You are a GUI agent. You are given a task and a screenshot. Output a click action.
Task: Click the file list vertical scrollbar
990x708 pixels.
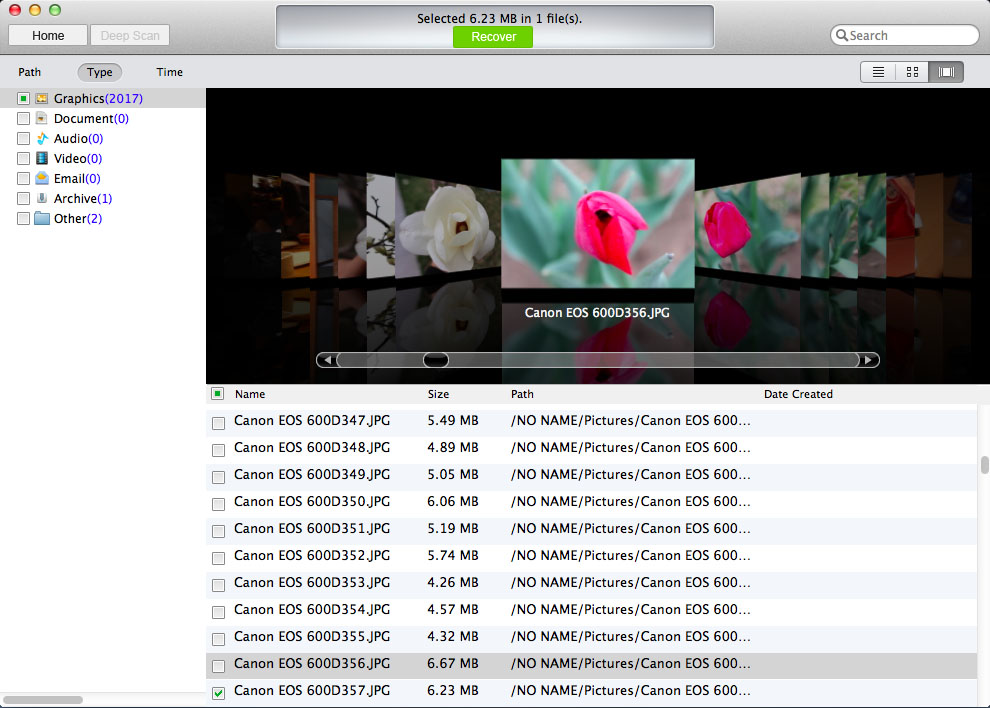[984, 465]
